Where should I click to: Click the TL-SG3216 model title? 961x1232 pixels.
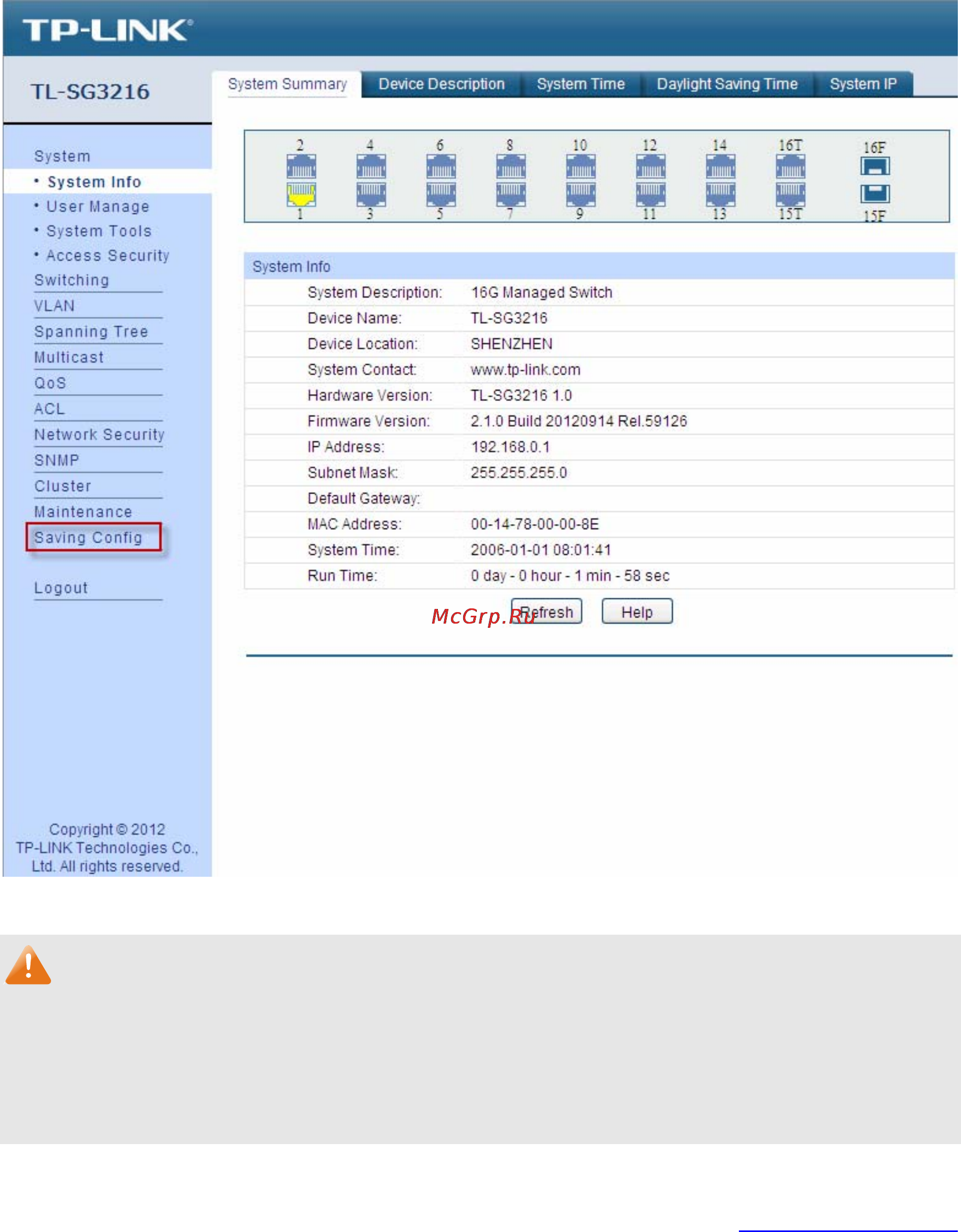point(91,92)
